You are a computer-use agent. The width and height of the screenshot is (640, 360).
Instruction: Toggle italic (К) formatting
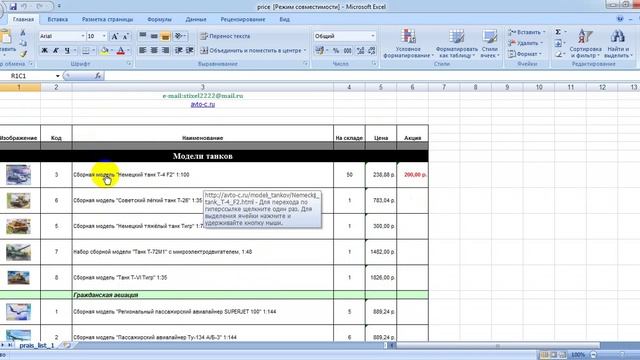(x=56, y=51)
